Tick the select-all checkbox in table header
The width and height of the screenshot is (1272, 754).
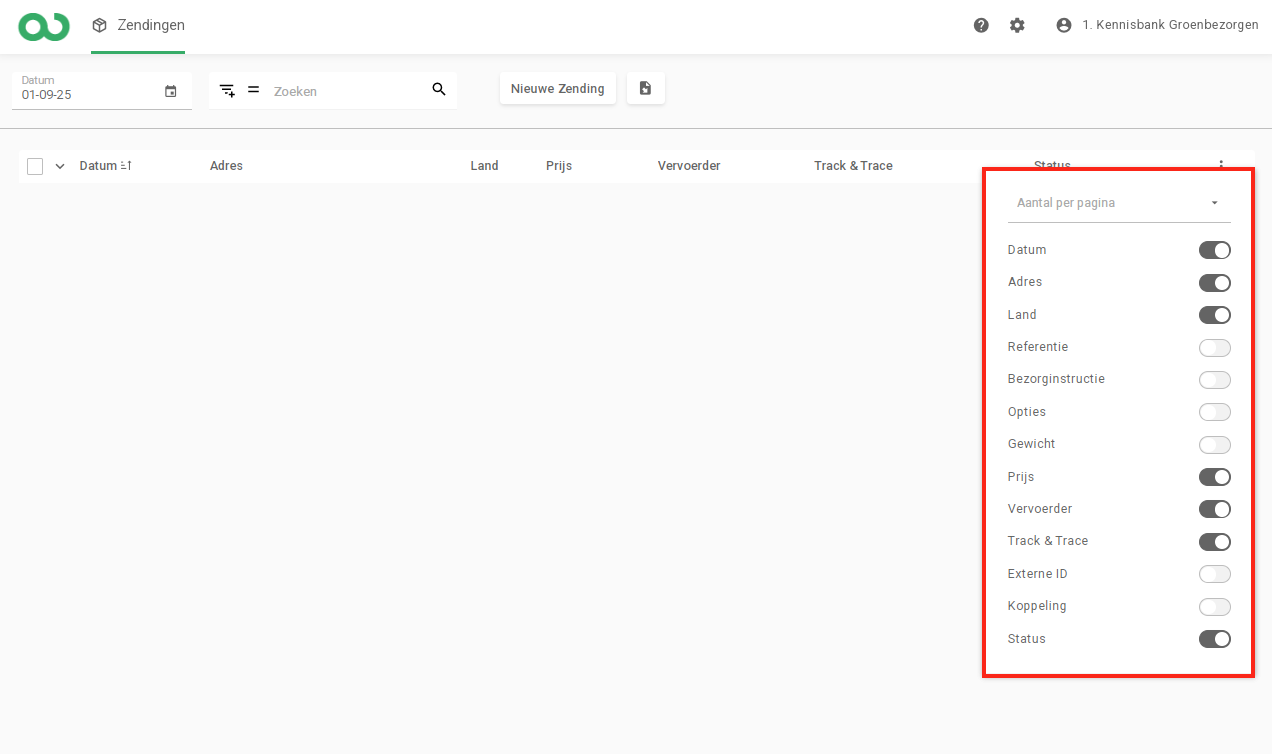tap(35, 167)
